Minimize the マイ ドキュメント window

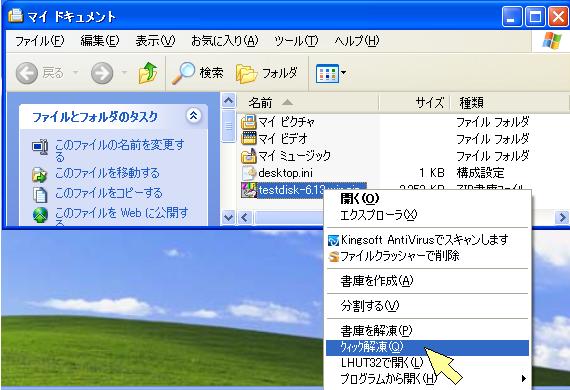pos(511,16)
